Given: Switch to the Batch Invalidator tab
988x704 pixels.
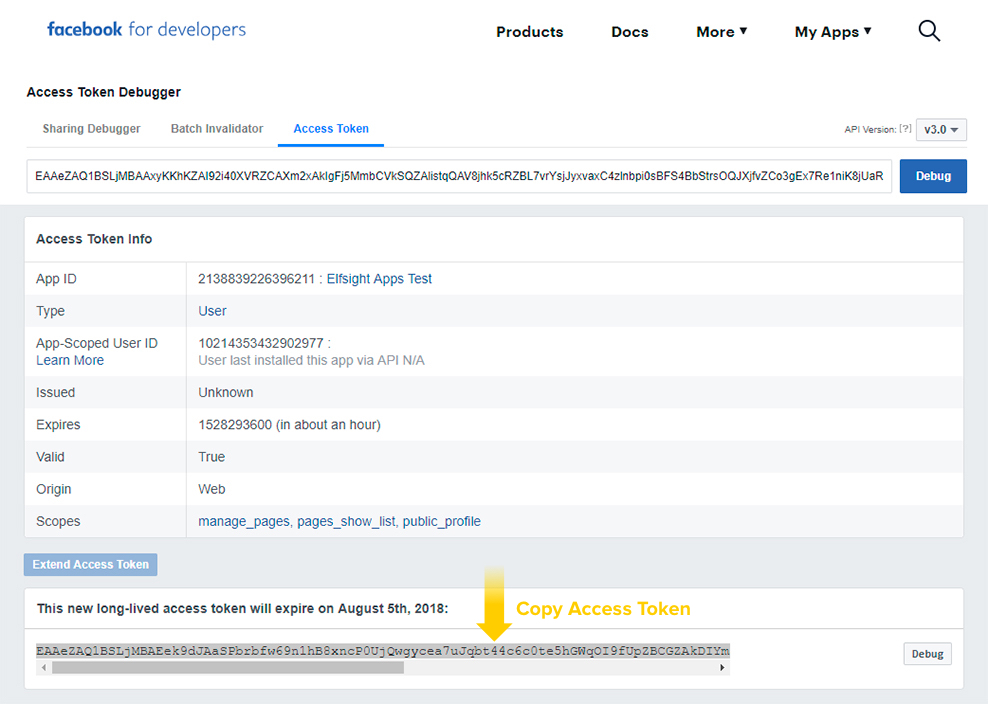Looking at the screenshot, I should pos(216,128).
